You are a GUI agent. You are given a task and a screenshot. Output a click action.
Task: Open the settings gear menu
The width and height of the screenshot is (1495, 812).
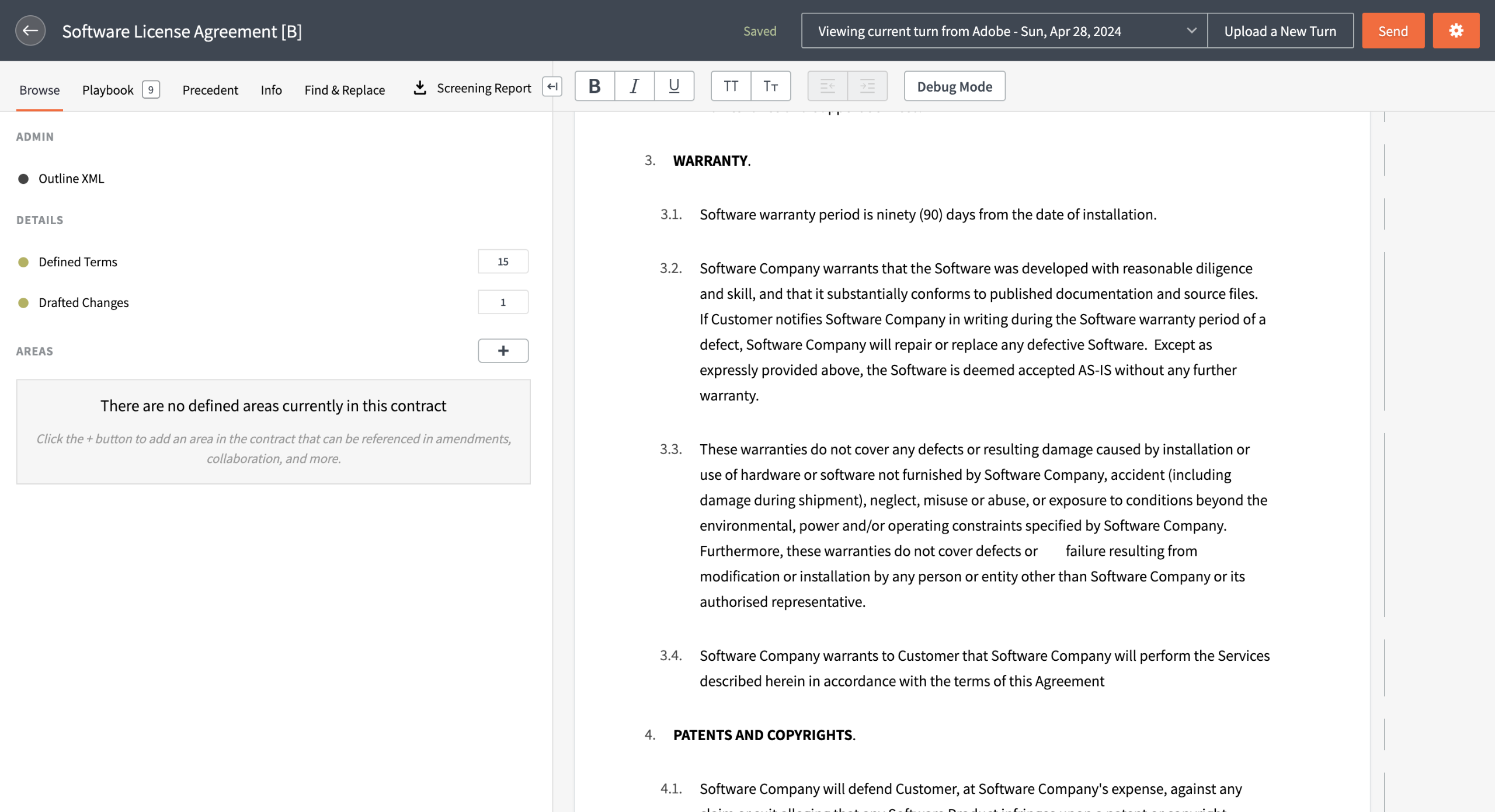[1455, 30]
